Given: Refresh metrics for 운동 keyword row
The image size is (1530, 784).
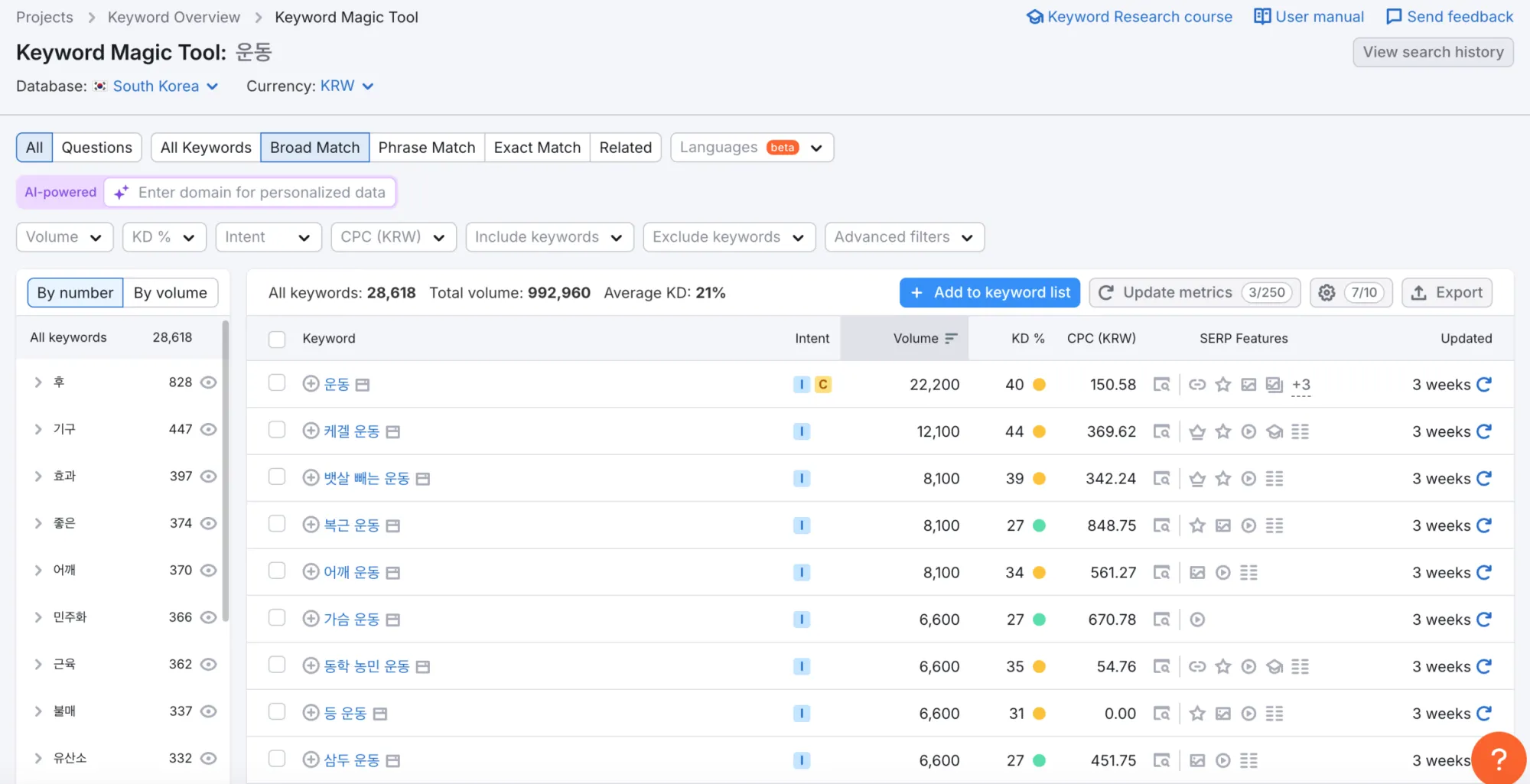Looking at the screenshot, I should click(x=1484, y=385).
